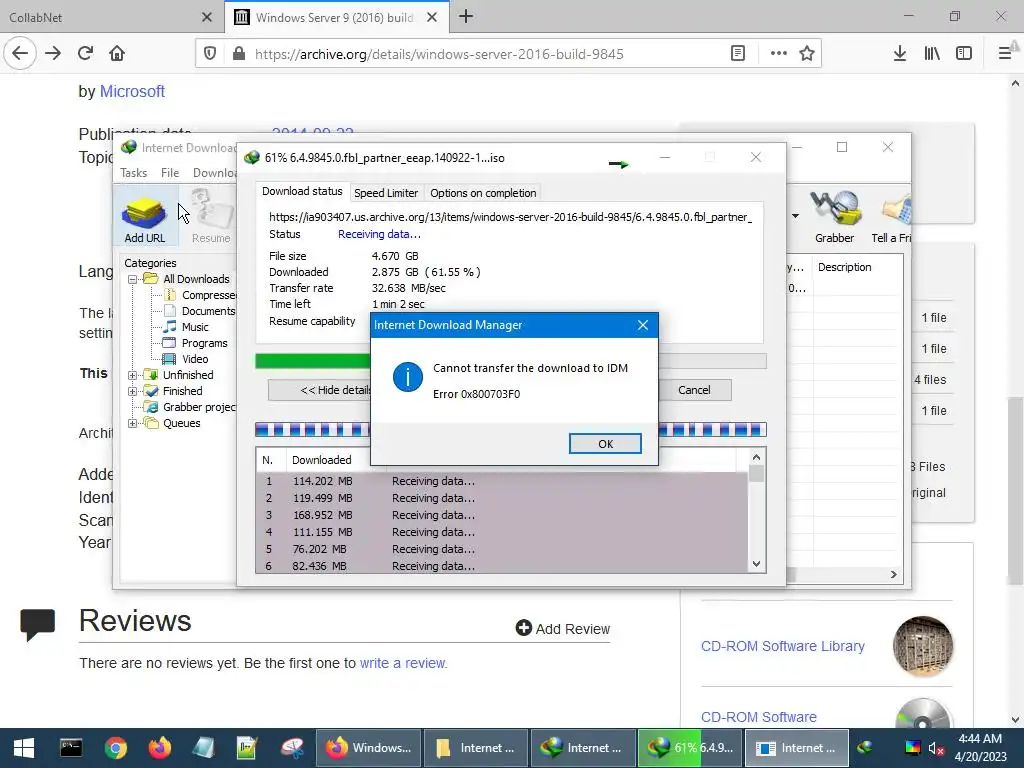Screen dimensions: 1024x768
Task: Open a new browser tab
Action: (466, 16)
